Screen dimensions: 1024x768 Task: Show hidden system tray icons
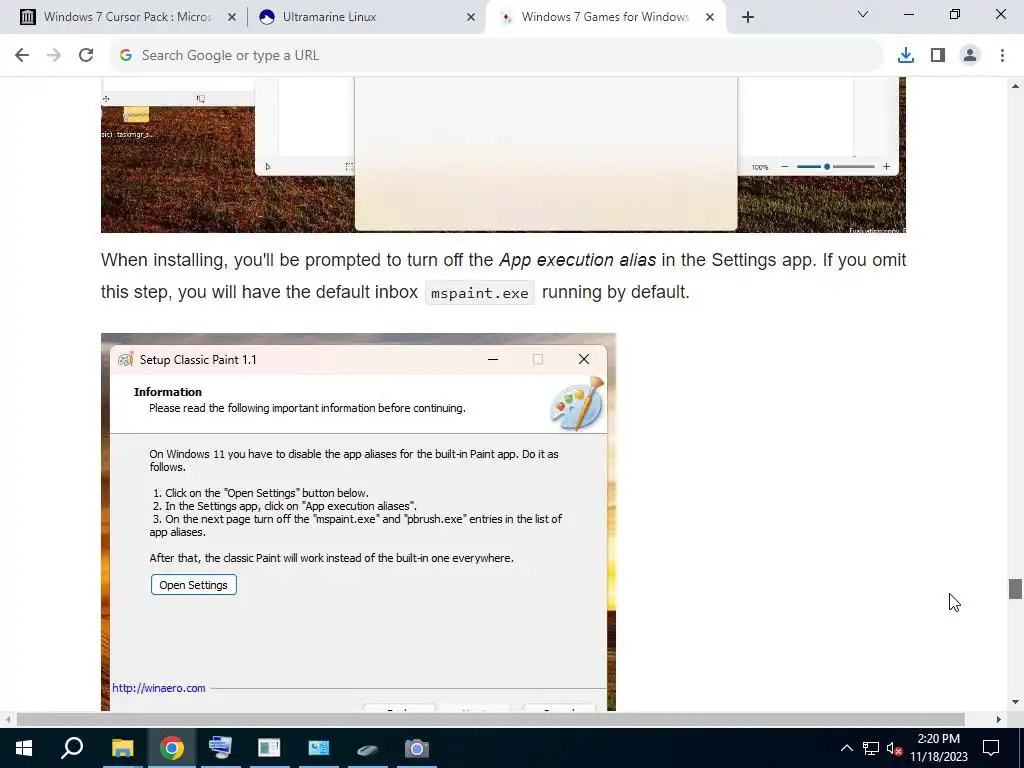(x=846, y=748)
